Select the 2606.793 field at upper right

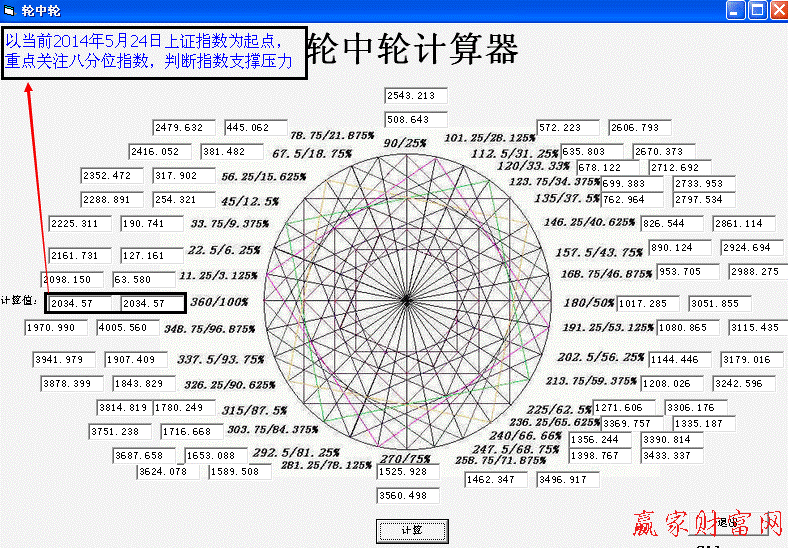coord(641,128)
